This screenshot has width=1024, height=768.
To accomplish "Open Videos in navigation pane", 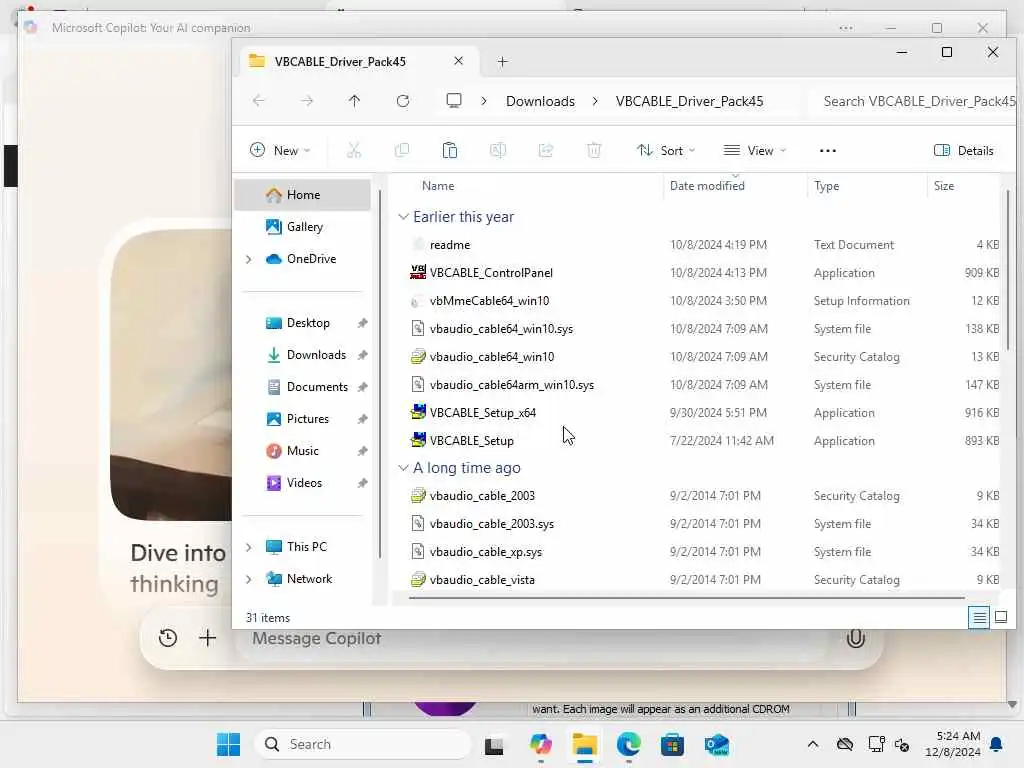I will [302, 483].
